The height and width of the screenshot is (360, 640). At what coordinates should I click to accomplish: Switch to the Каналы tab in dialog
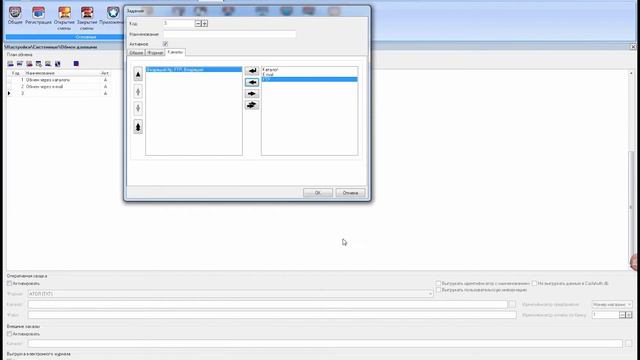coord(175,52)
